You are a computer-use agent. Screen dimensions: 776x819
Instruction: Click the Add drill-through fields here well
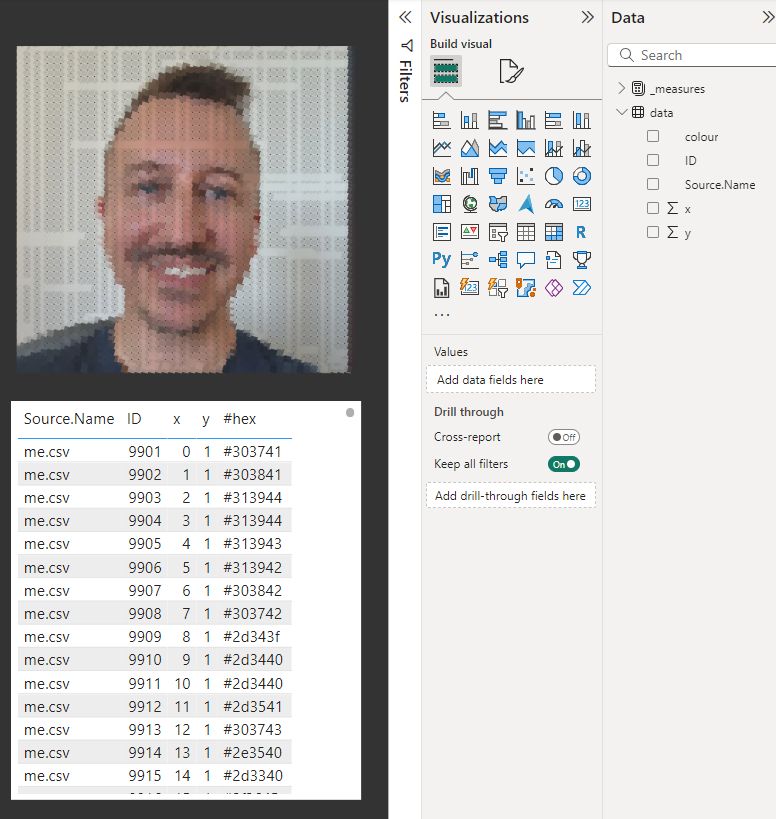(x=511, y=496)
